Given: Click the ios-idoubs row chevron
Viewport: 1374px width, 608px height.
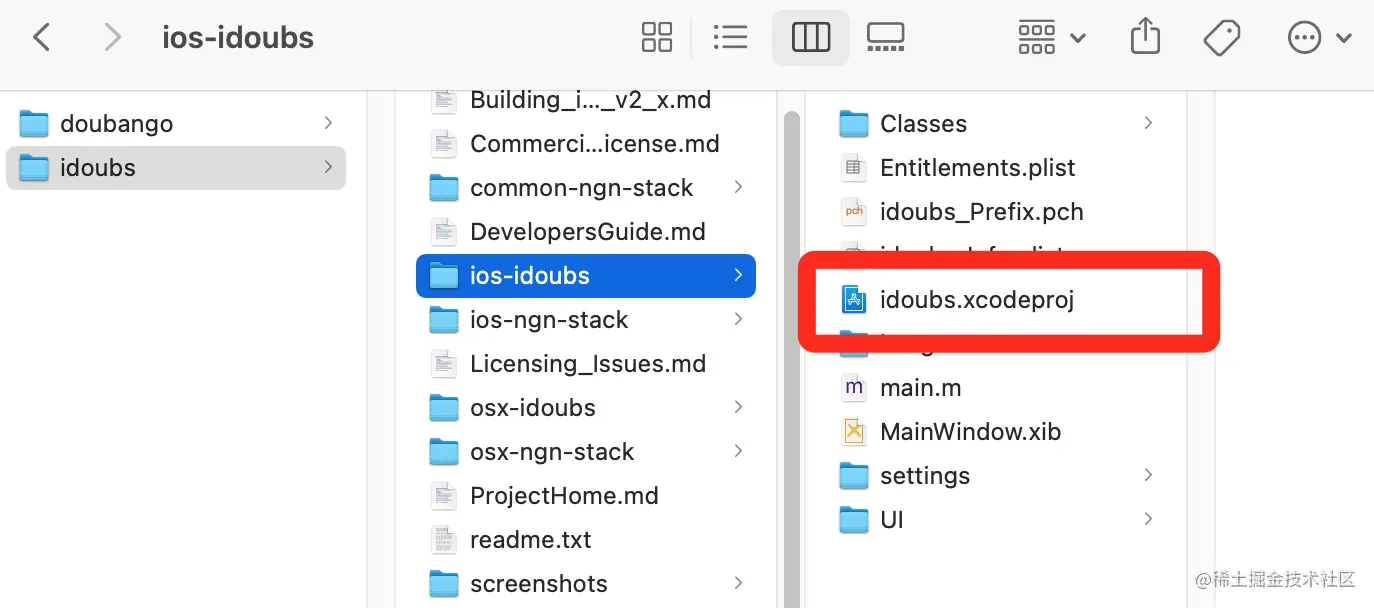Looking at the screenshot, I should click(738, 275).
